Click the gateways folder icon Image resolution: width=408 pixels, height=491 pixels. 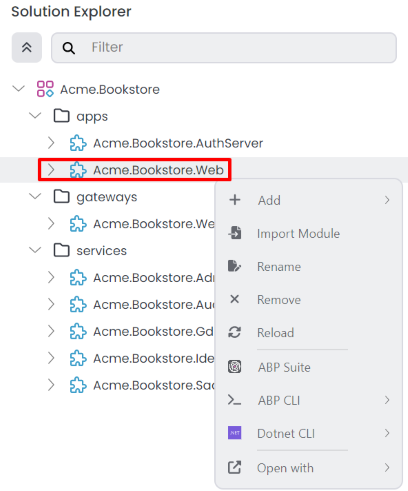(62, 197)
